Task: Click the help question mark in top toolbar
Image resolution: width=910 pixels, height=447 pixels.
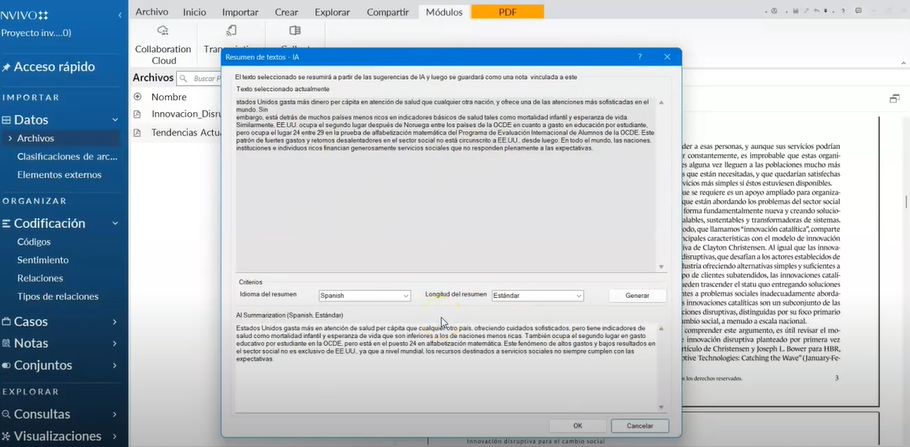Action: click(x=843, y=11)
